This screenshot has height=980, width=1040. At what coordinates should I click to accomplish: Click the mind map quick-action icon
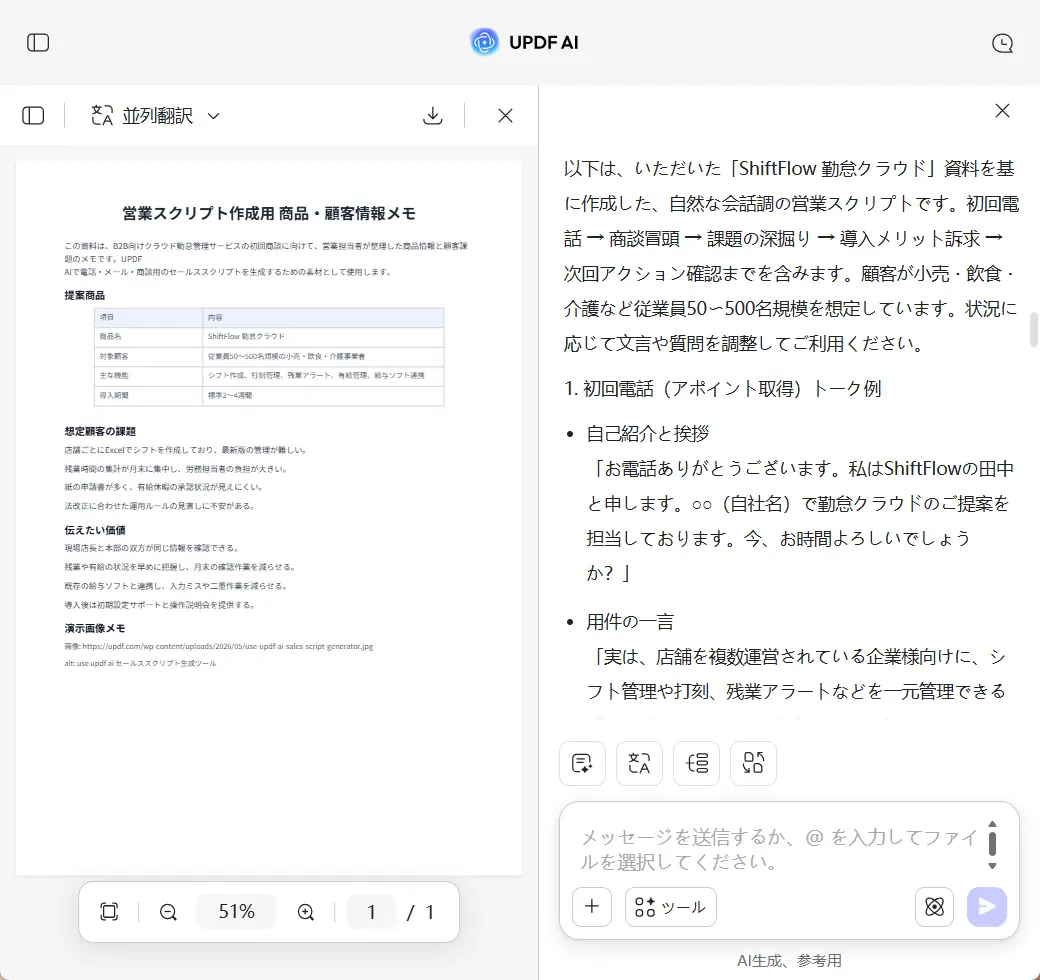[x=696, y=763]
